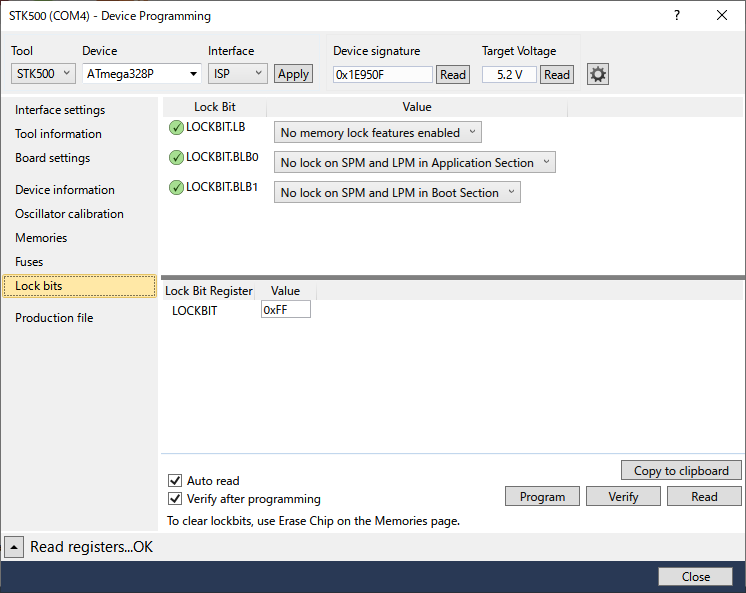746x593 pixels.
Task: Read the target voltage
Action: click(x=557, y=75)
